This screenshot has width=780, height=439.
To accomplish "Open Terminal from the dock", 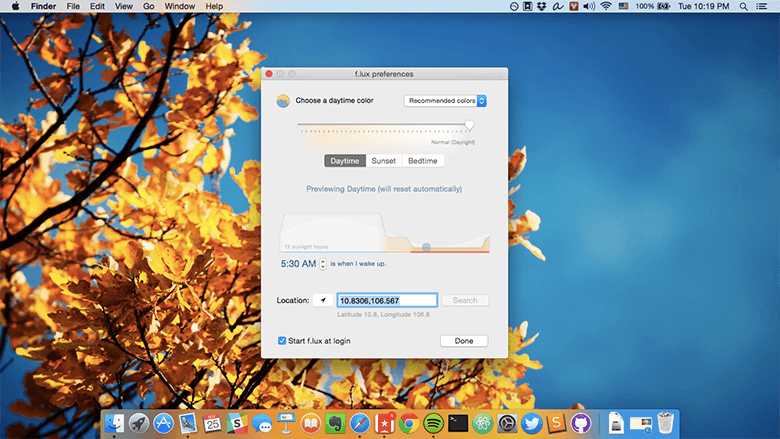I will pos(458,423).
